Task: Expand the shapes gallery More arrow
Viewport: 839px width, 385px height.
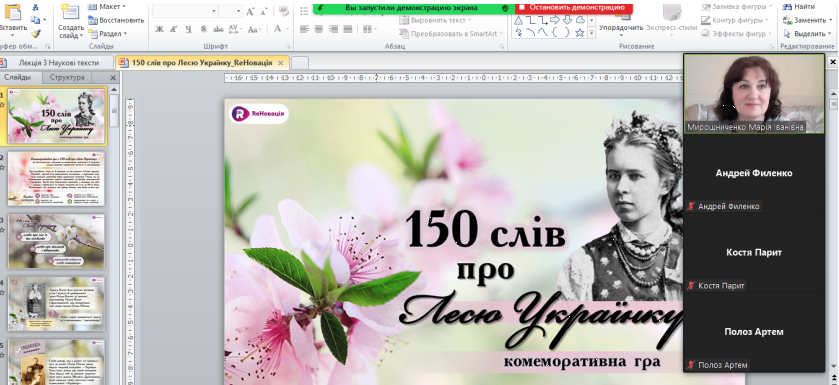Action: point(591,33)
